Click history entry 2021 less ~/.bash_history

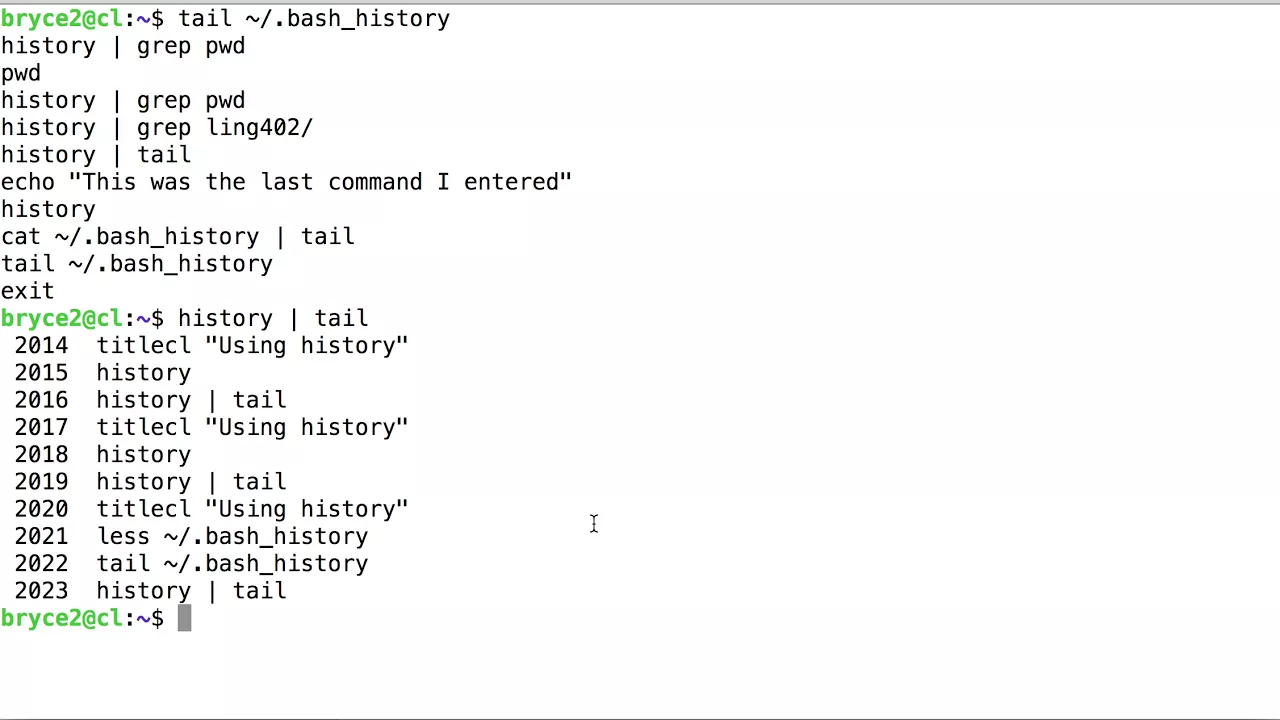(192, 537)
